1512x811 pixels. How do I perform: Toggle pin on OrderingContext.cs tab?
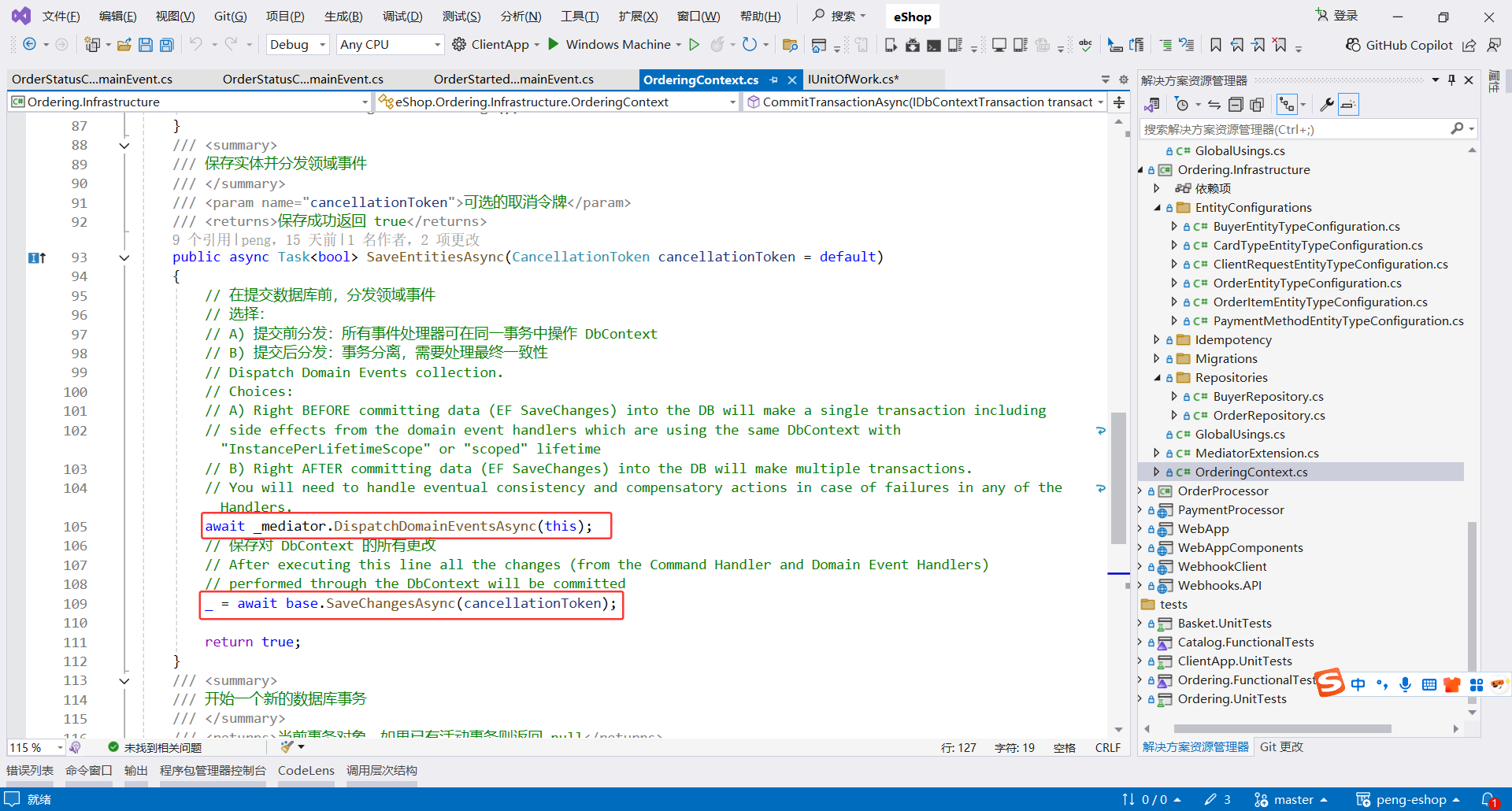773,80
